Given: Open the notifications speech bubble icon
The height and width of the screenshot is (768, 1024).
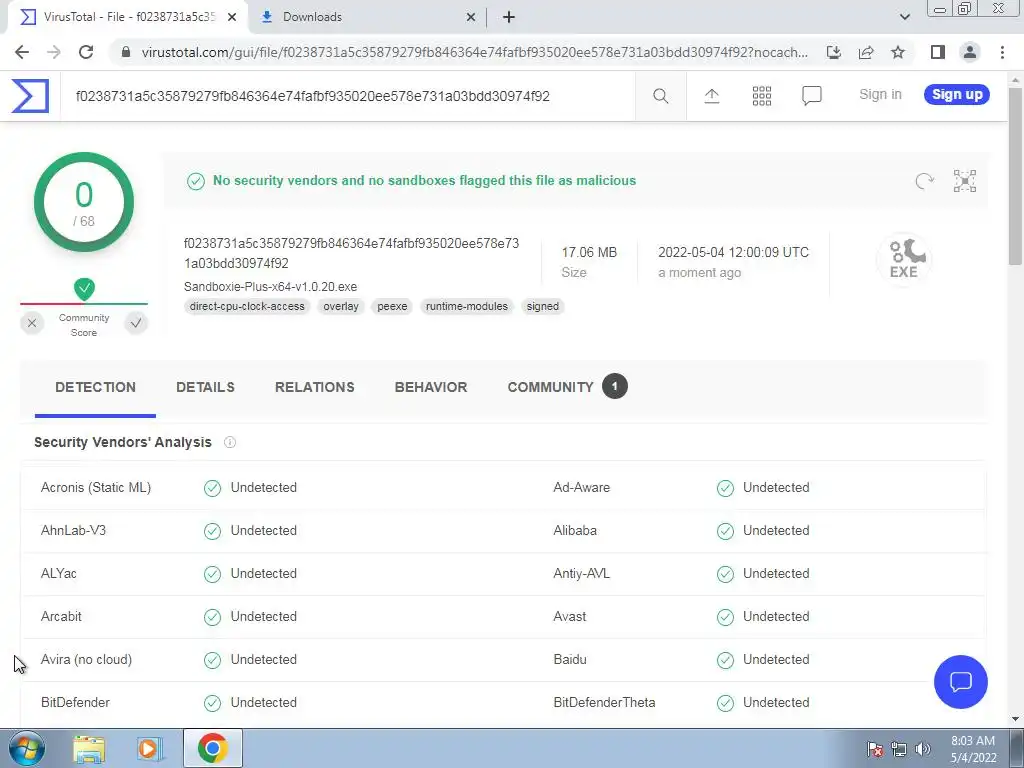Looking at the screenshot, I should tap(812, 96).
